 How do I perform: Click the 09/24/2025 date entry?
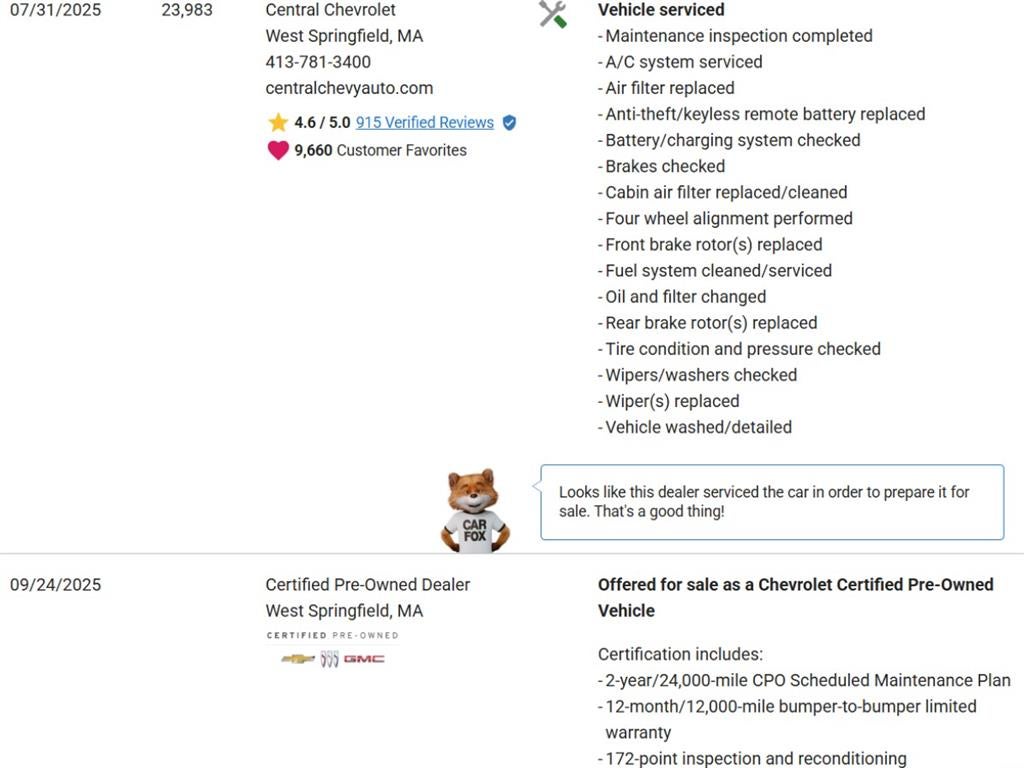[55, 585]
